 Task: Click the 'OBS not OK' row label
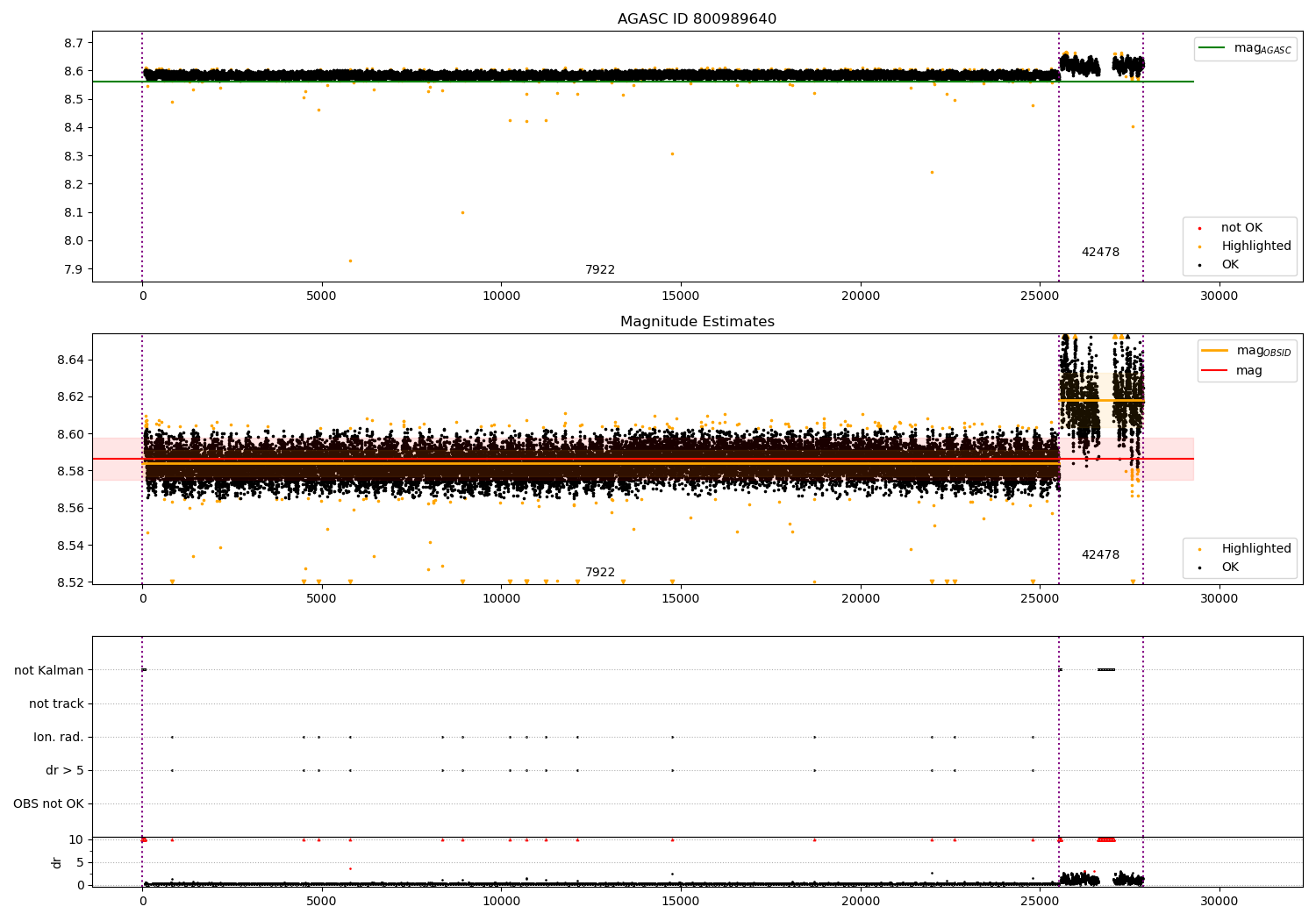[48, 803]
